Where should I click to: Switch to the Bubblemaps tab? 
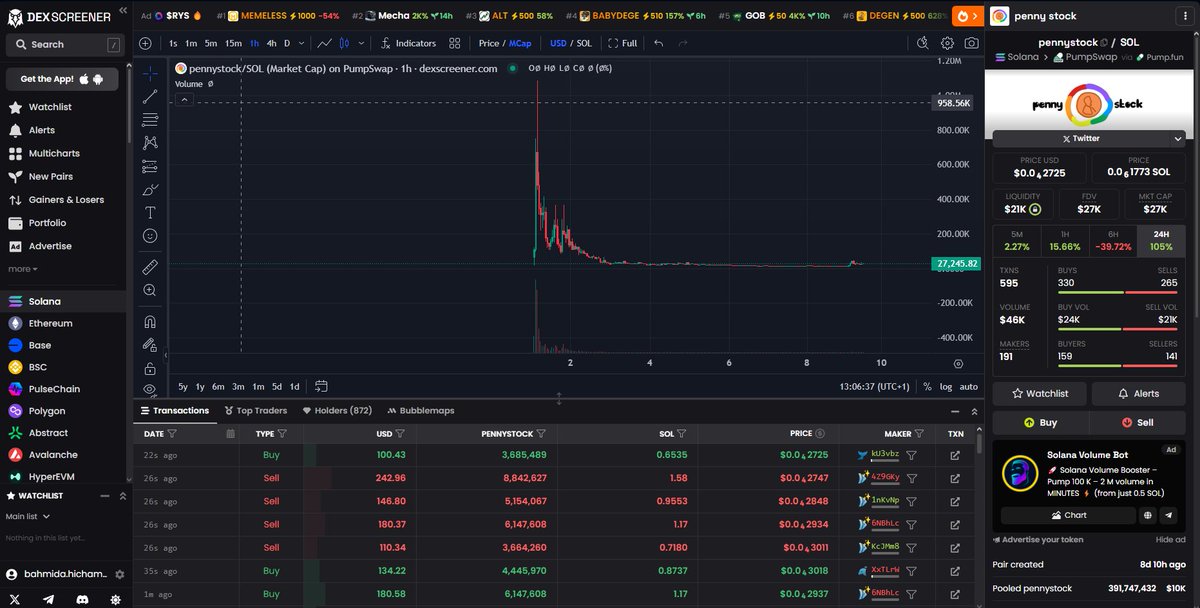pos(420,410)
